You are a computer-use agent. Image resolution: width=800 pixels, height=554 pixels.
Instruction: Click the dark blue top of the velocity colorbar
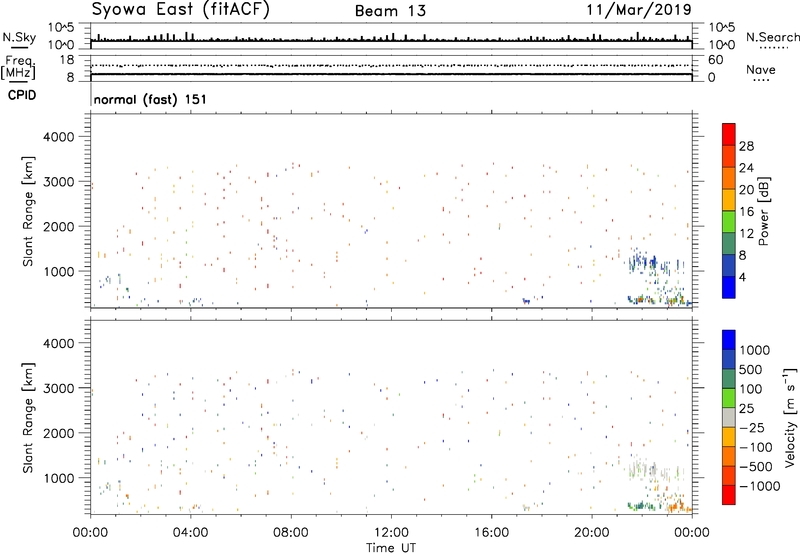coord(729,340)
